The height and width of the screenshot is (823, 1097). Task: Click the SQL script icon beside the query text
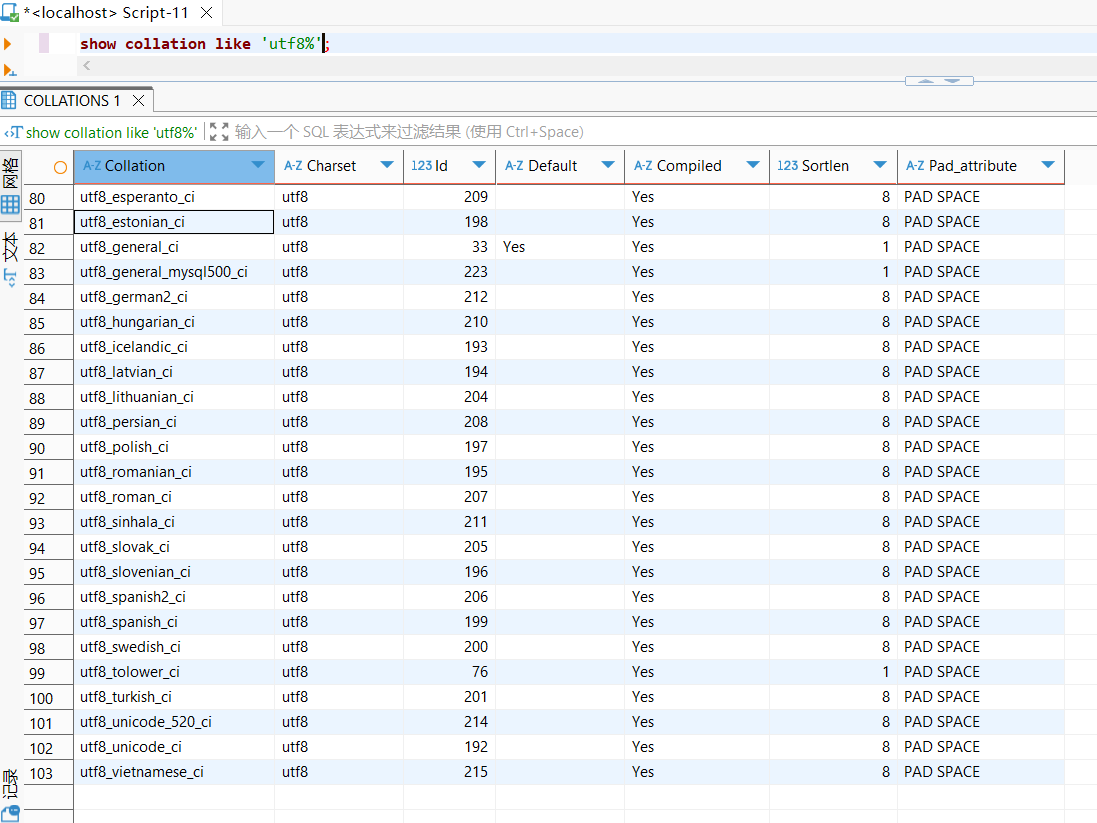12,132
